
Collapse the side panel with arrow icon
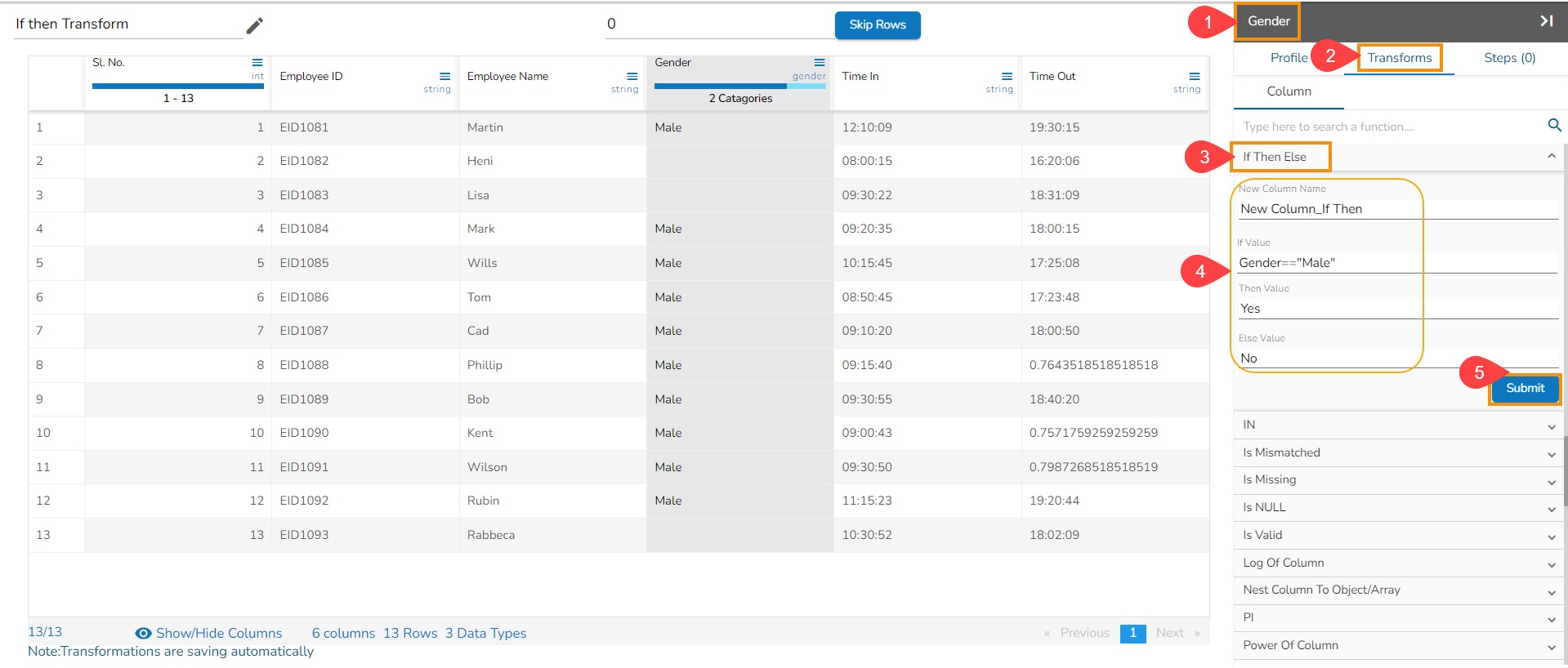(1546, 21)
